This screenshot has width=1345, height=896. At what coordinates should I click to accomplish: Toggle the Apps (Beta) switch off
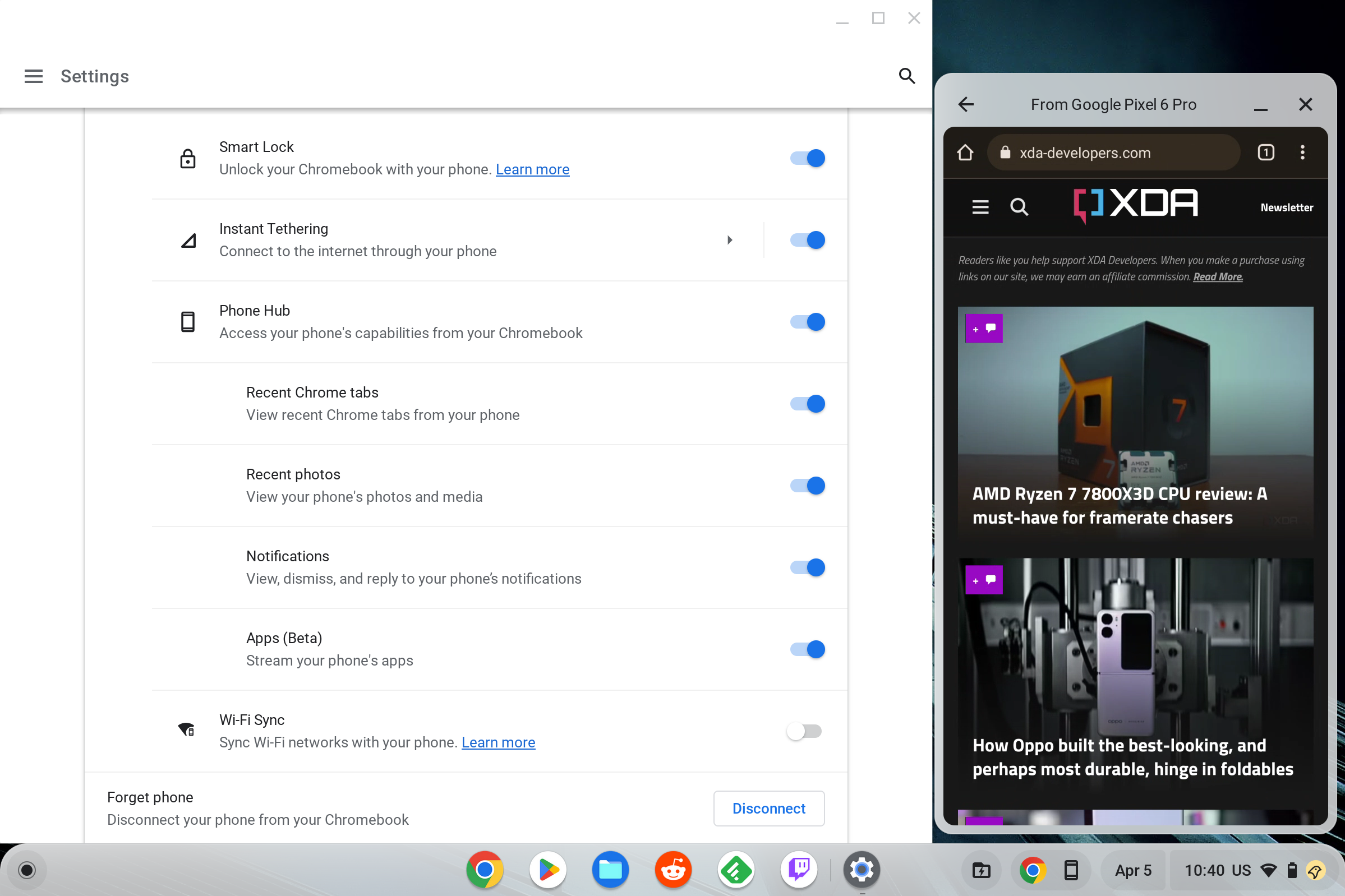pos(808,649)
